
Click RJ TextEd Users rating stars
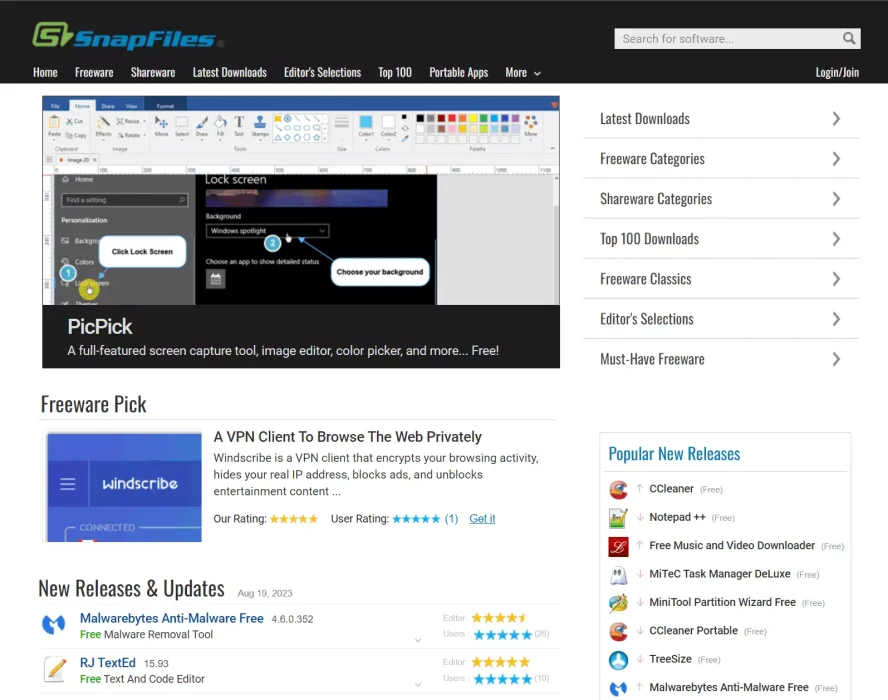502,679
